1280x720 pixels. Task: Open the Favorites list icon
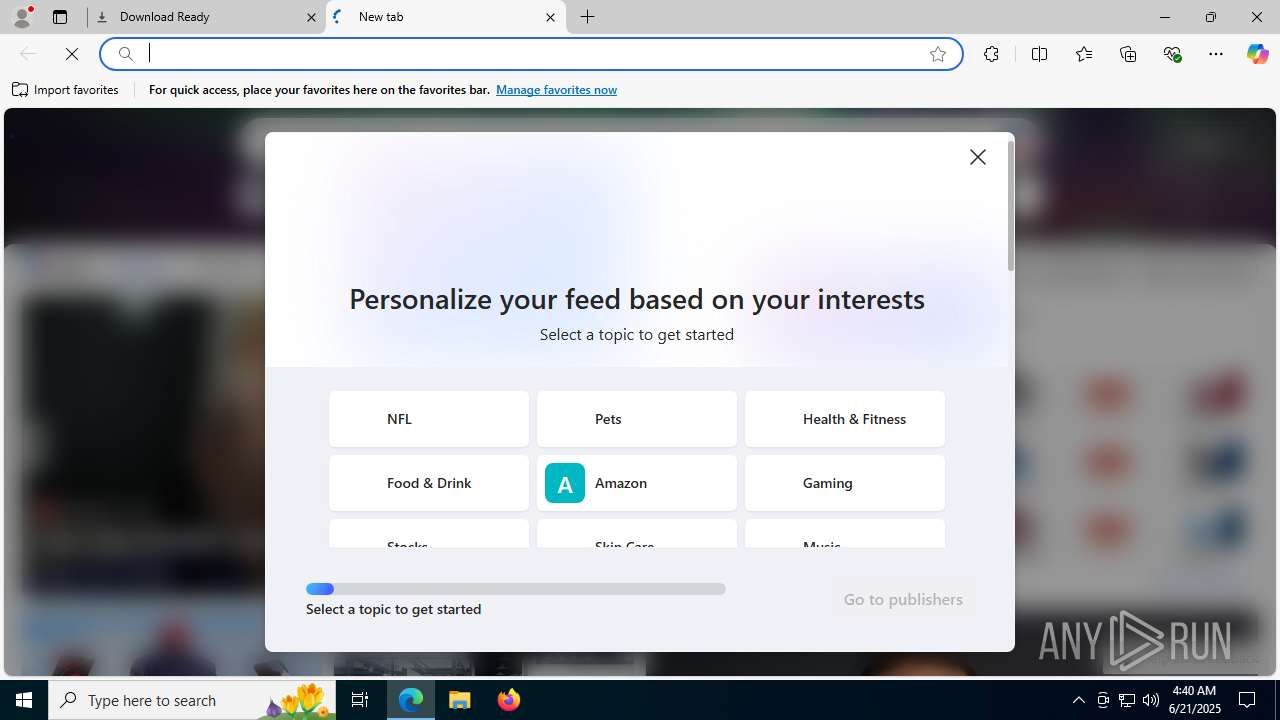click(1084, 54)
